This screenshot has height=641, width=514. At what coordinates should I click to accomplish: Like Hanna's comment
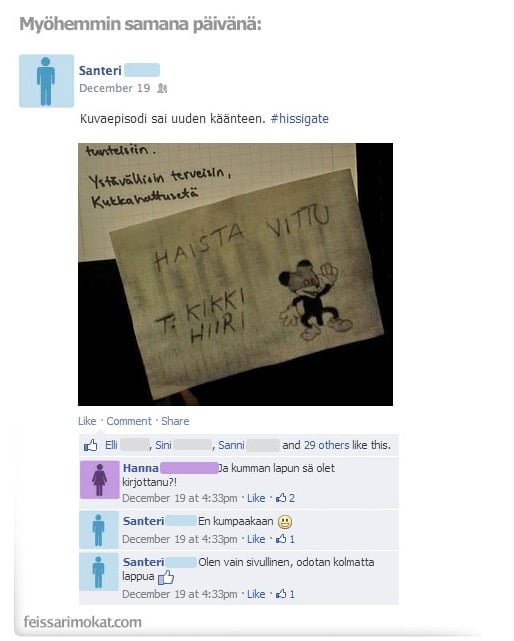tap(256, 498)
